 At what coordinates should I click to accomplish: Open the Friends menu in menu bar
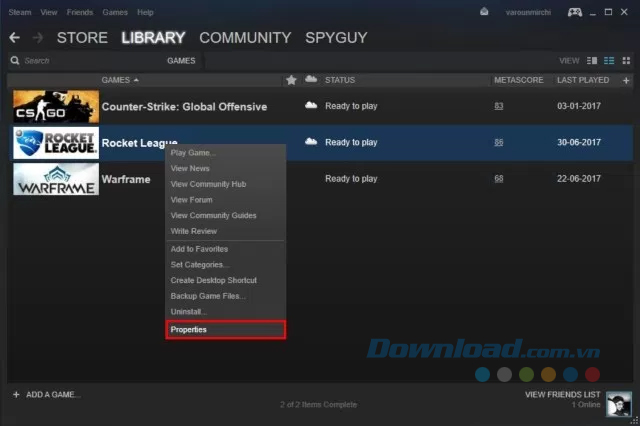coord(78,13)
